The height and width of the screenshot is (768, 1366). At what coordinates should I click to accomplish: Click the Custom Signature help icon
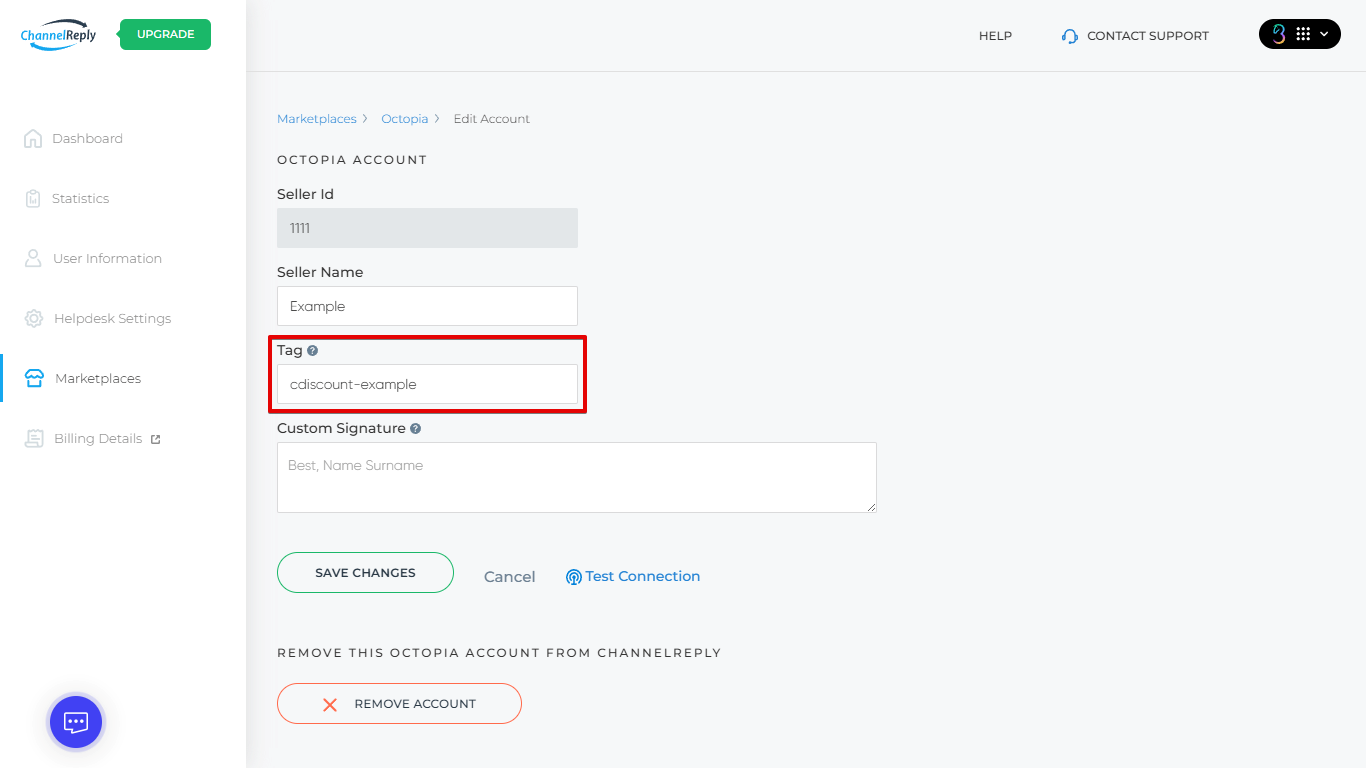pos(415,429)
